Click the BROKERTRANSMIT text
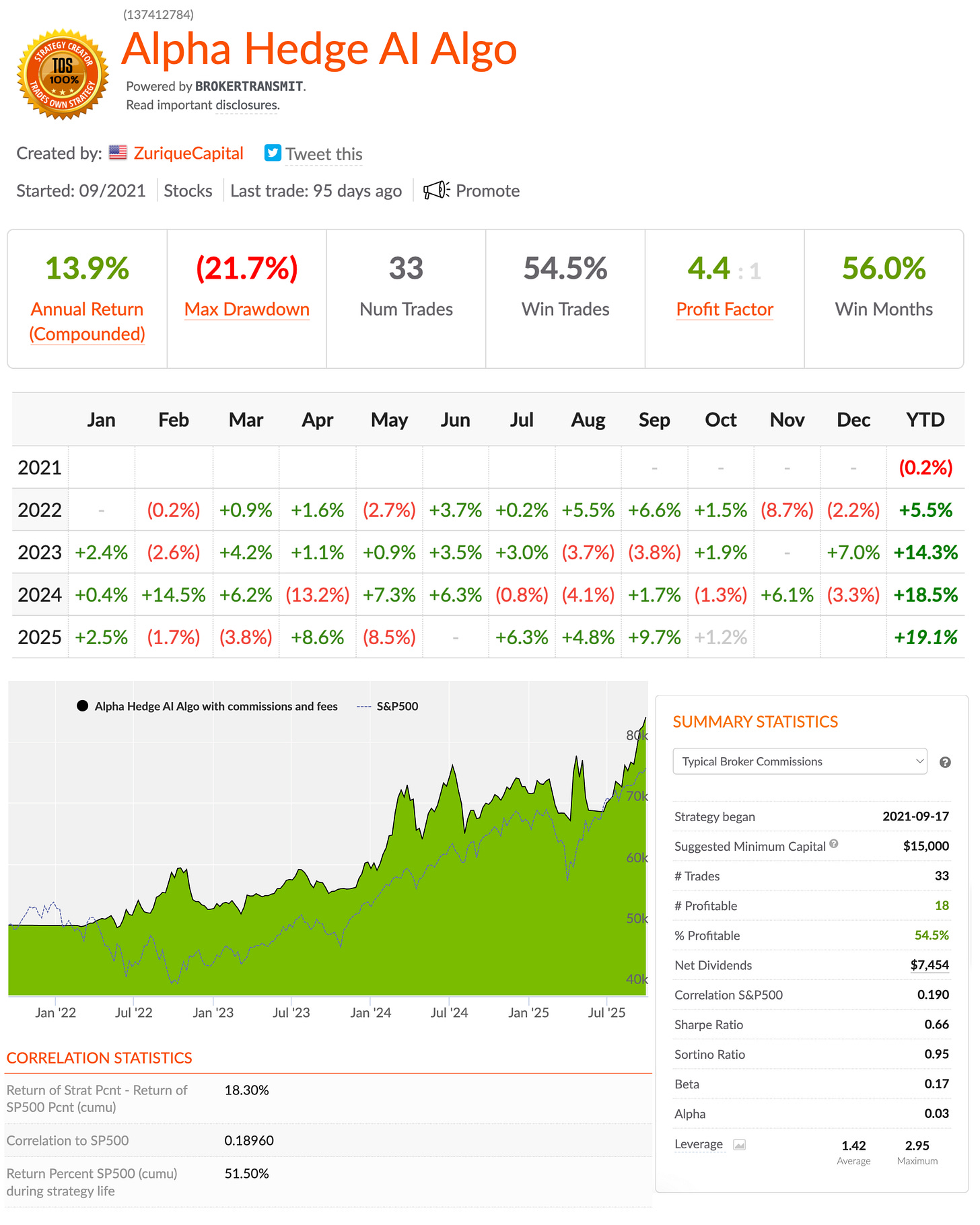This screenshot has width=980, height=1225. (x=249, y=86)
